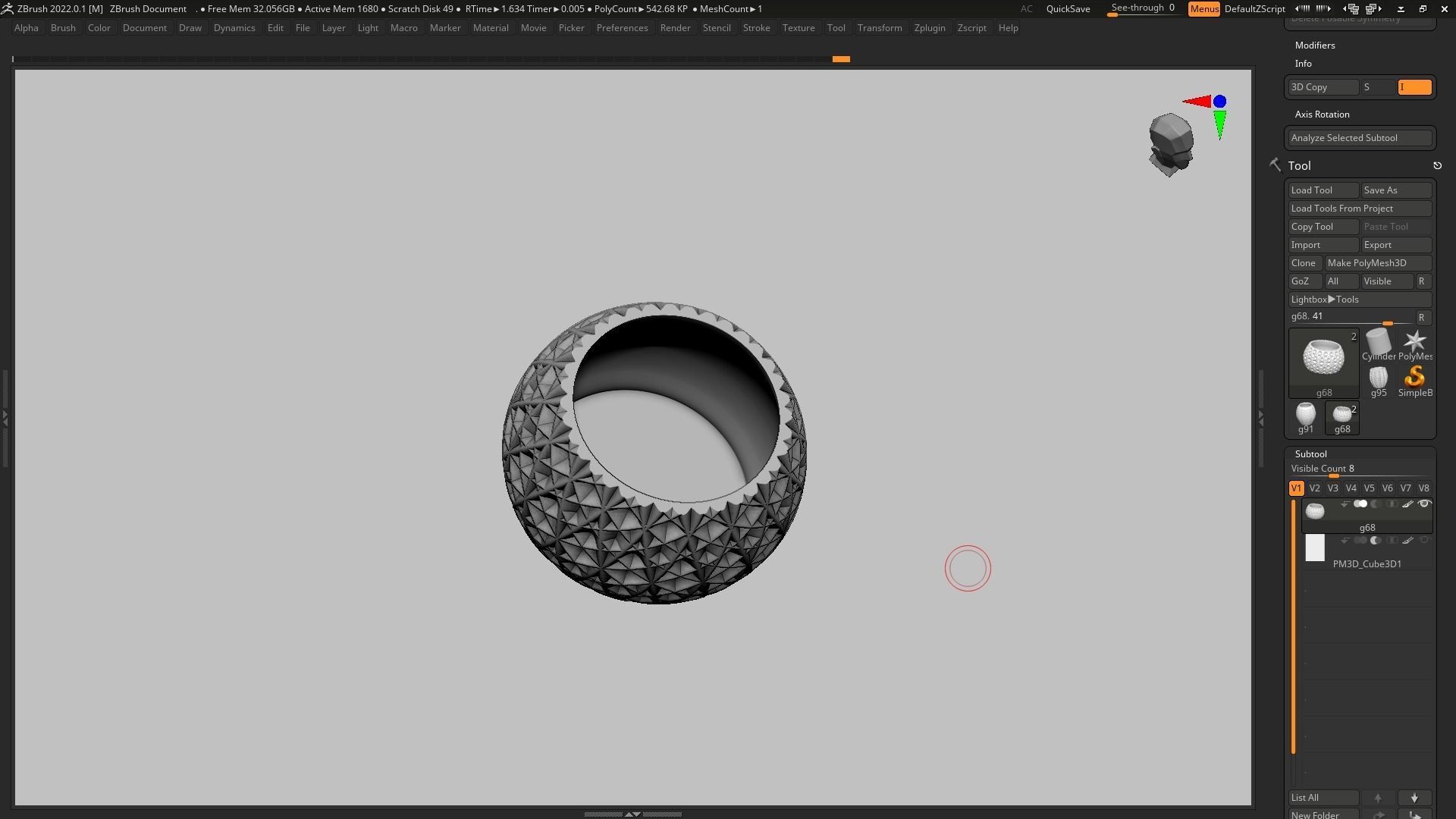This screenshot has height=819, width=1456.
Task: Move subtool selection down with arrow
Action: (1414, 798)
